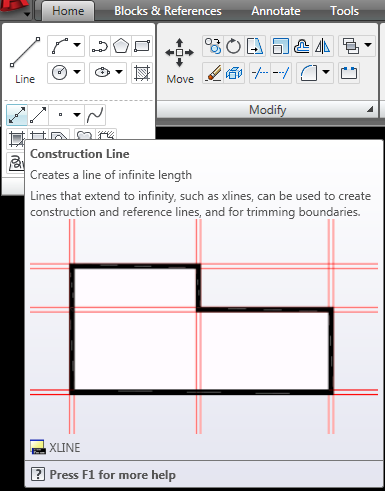Choose the Ellipse tool icon
This screenshot has height=491, width=385.
[102, 73]
